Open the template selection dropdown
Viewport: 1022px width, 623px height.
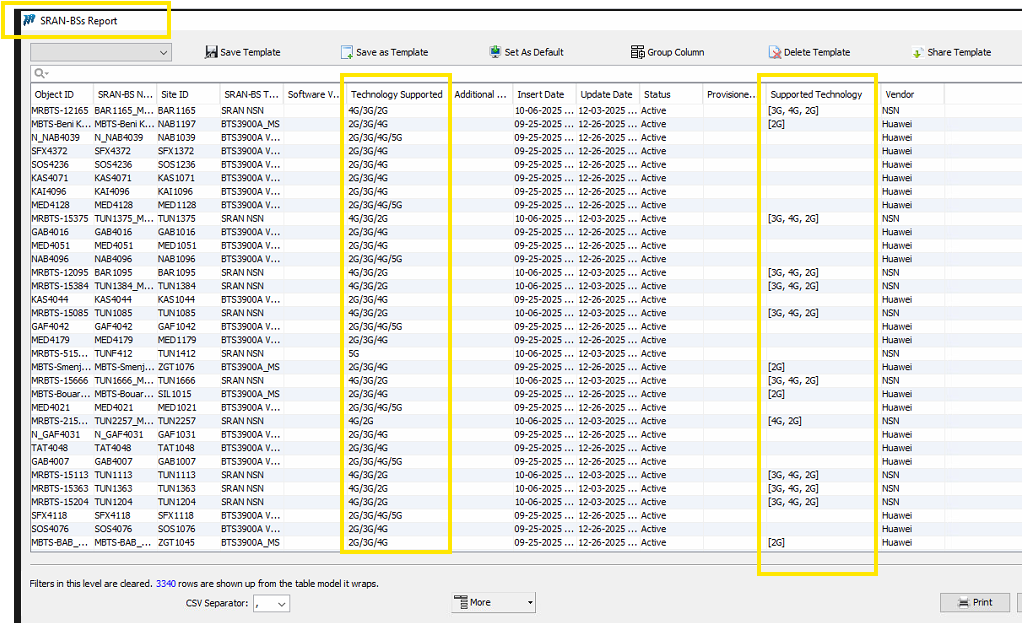click(x=100, y=52)
